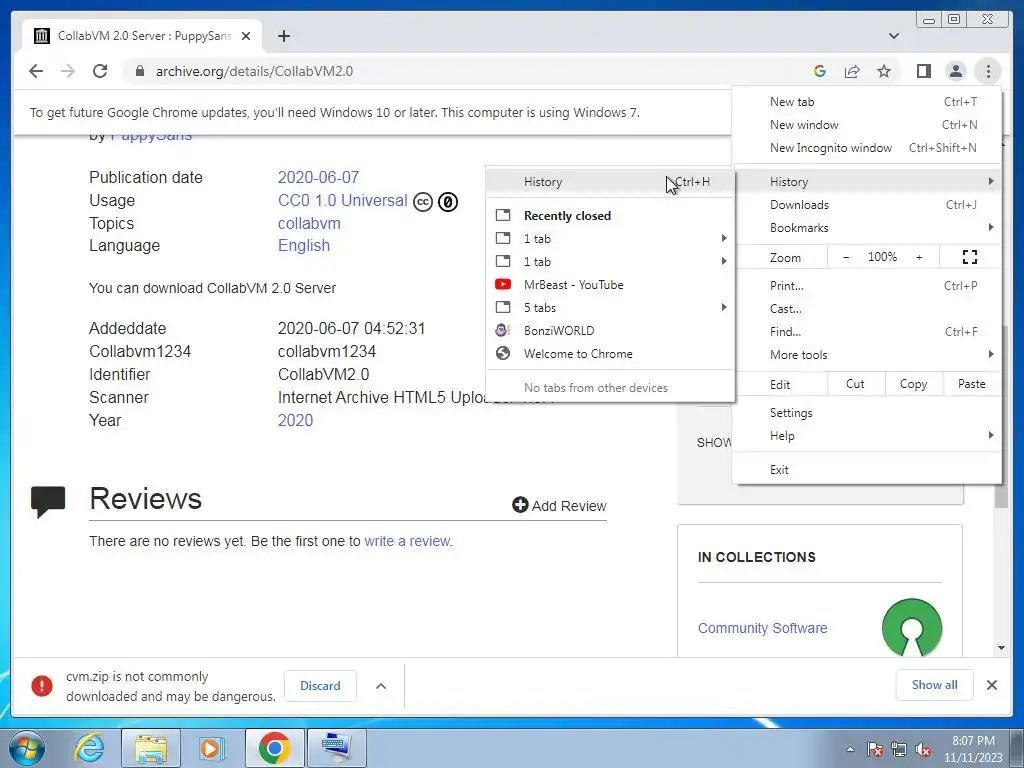1024x768 pixels.
Task: Open Downloads from Chrome menu
Action: (867, 204)
